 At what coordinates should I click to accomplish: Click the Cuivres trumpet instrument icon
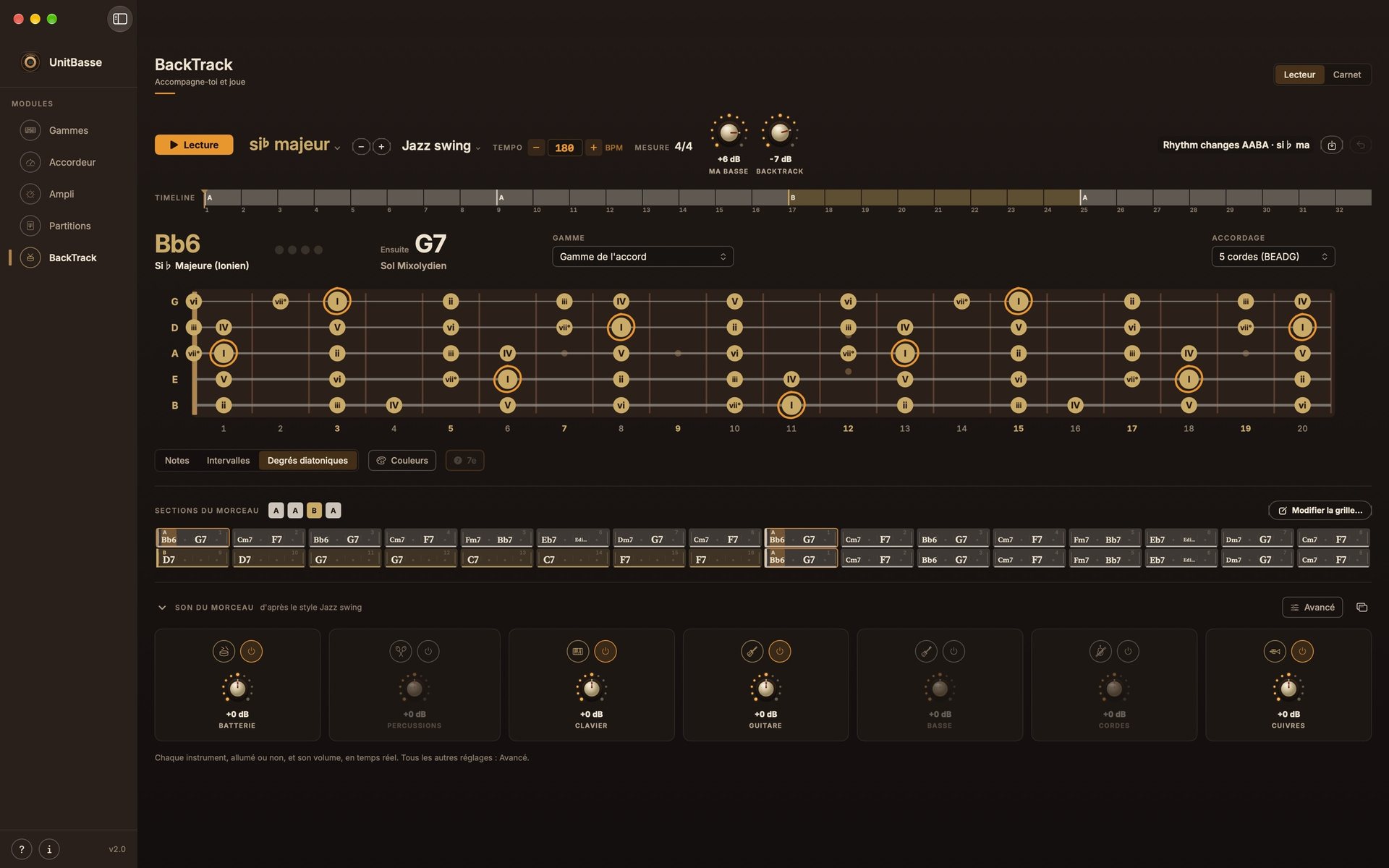tap(1275, 651)
